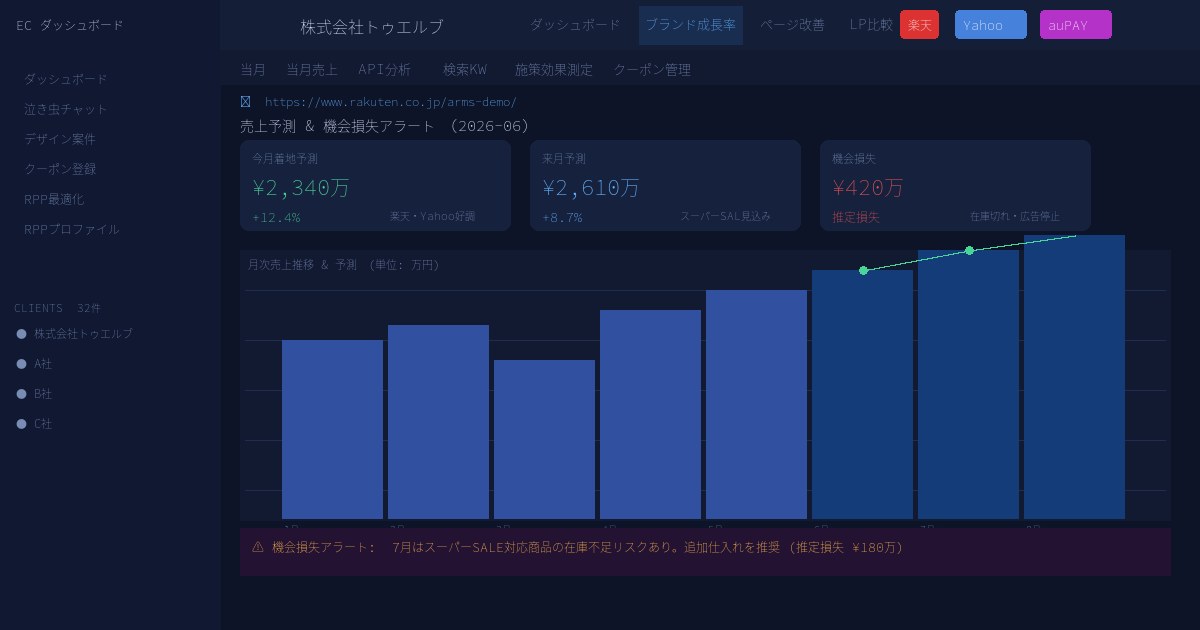
Task: Switch to 施策効果測定 sub-tab
Action: [554, 70]
